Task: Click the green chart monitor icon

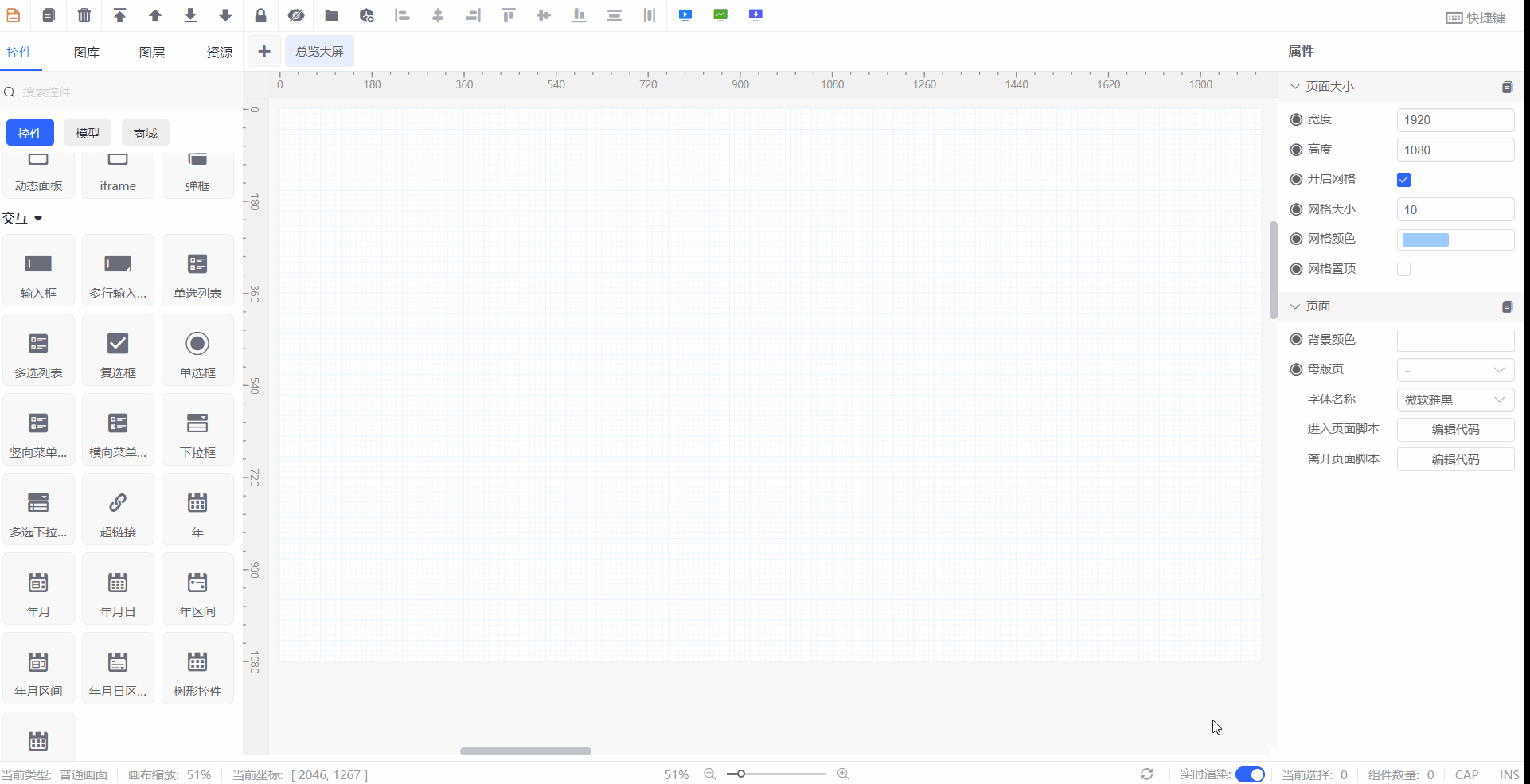Action: [720, 15]
